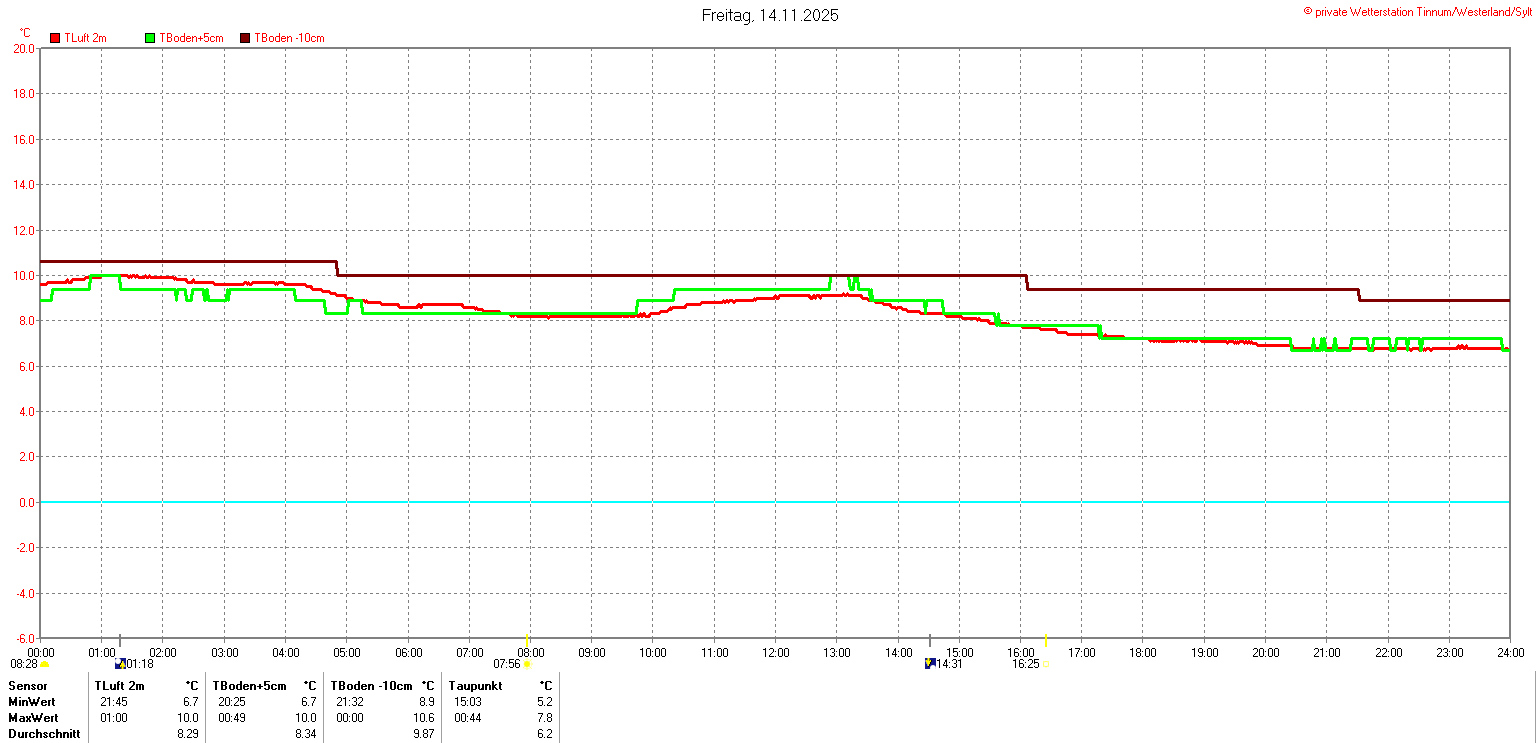
Task: Click the chart title Freitag, 14.11.2025
Action: 769,15
